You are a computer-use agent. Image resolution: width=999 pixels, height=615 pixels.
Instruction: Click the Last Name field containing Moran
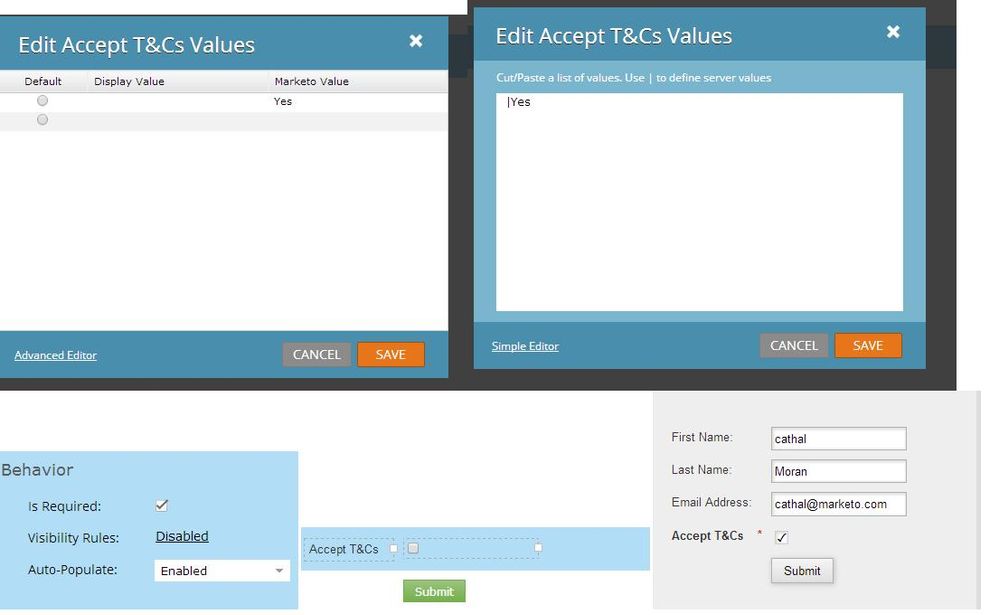(x=838, y=471)
